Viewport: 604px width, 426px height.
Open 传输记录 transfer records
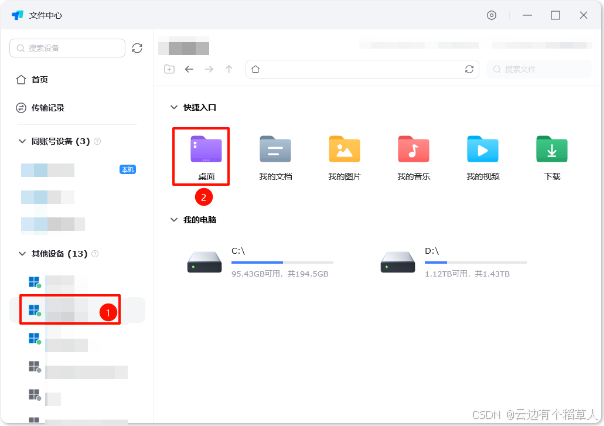pos(40,108)
